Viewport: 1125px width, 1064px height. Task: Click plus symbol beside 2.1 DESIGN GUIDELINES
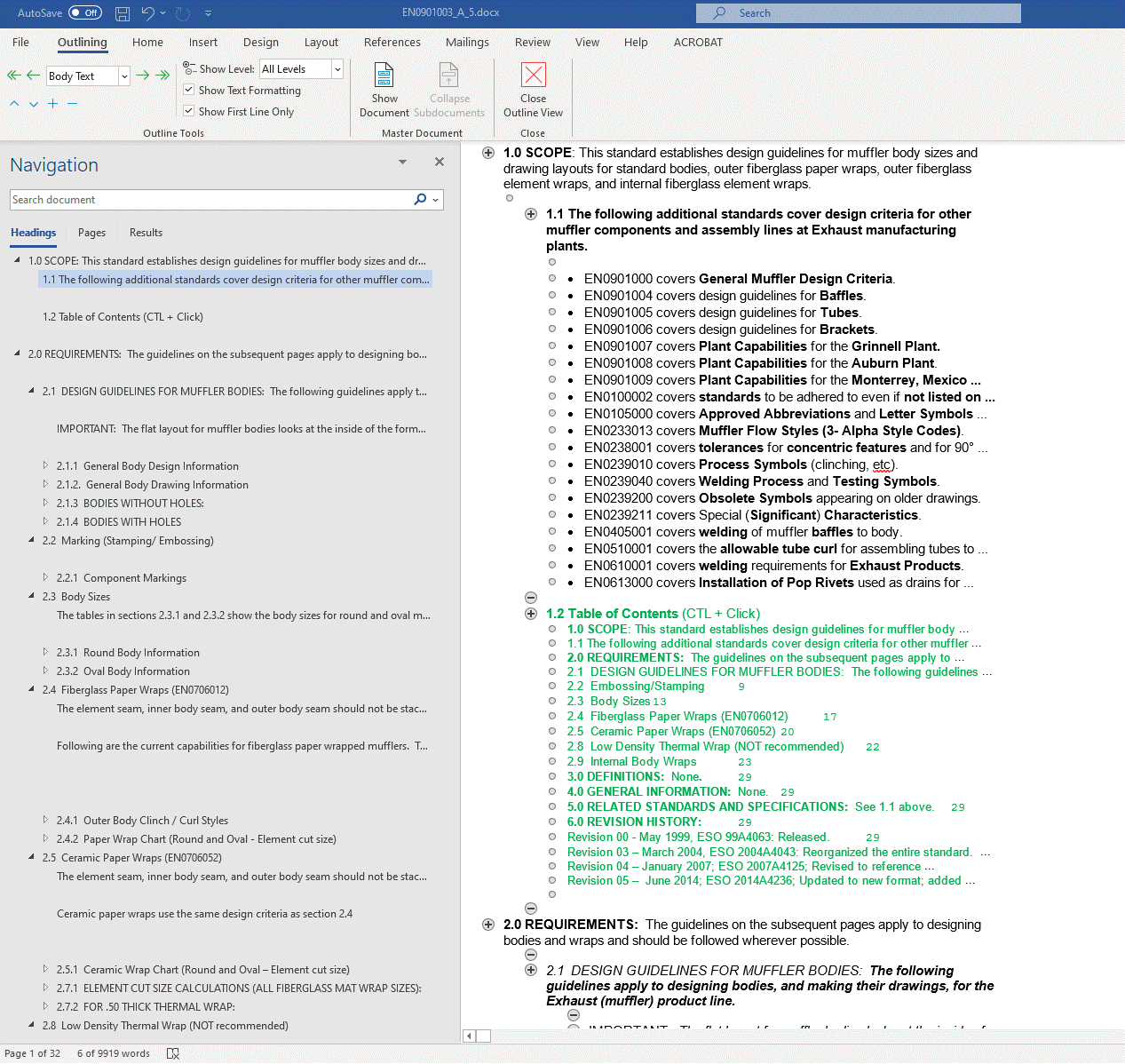pos(531,971)
